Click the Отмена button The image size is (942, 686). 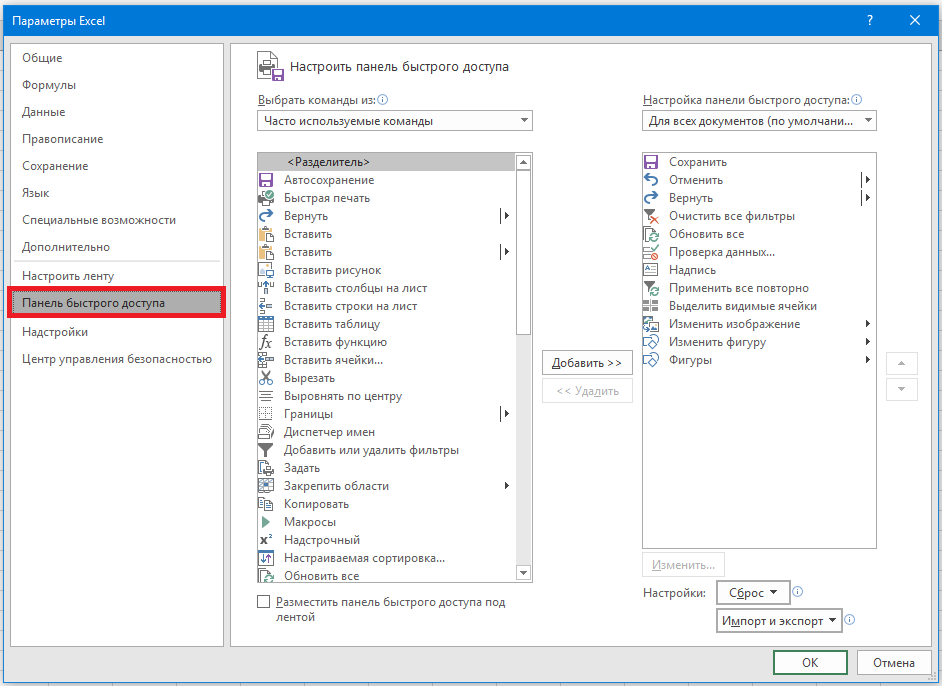click(x=894, y=663)
